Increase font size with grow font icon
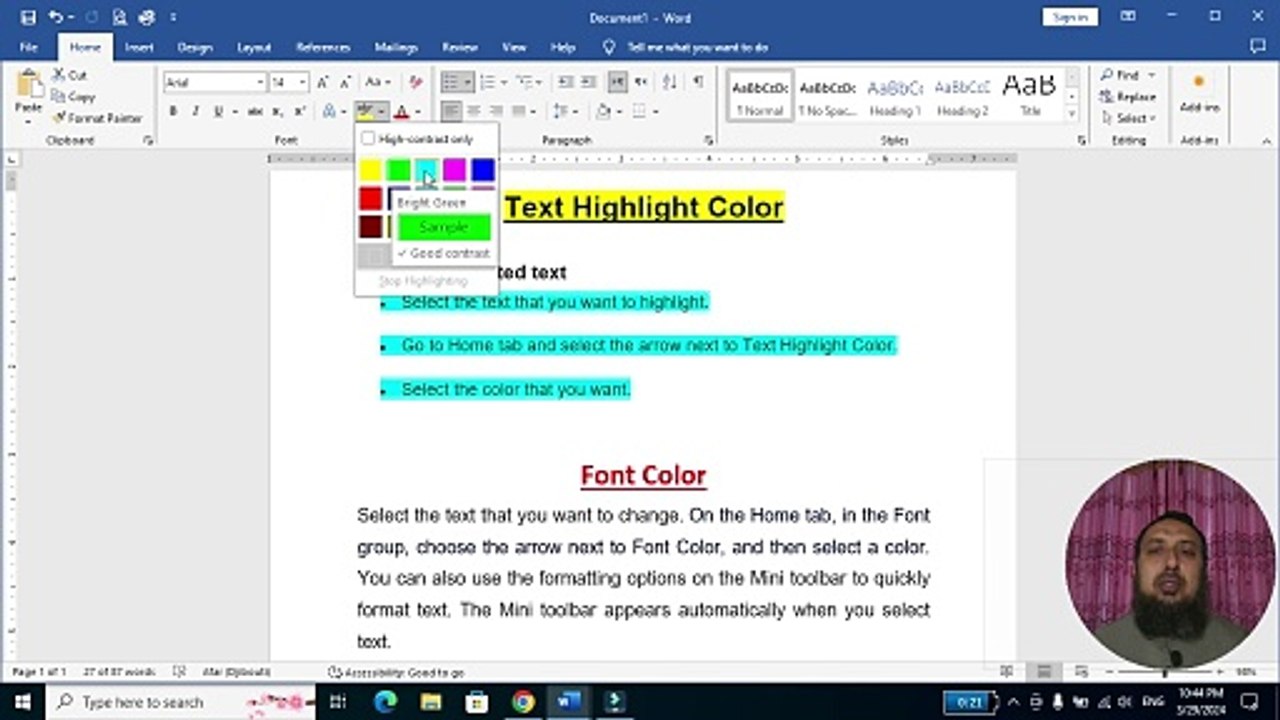Viewport: 1280px width, 720px height. (324, 82)
